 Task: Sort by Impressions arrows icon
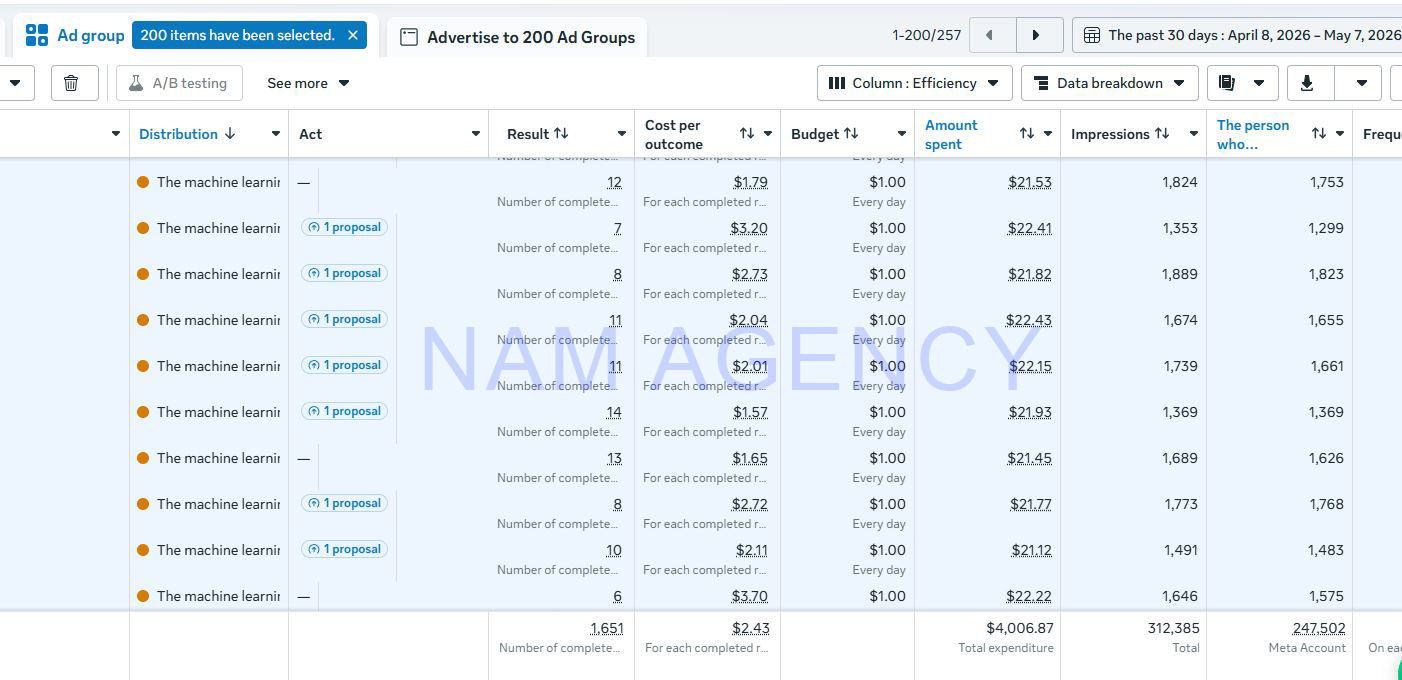[1162, 133]
